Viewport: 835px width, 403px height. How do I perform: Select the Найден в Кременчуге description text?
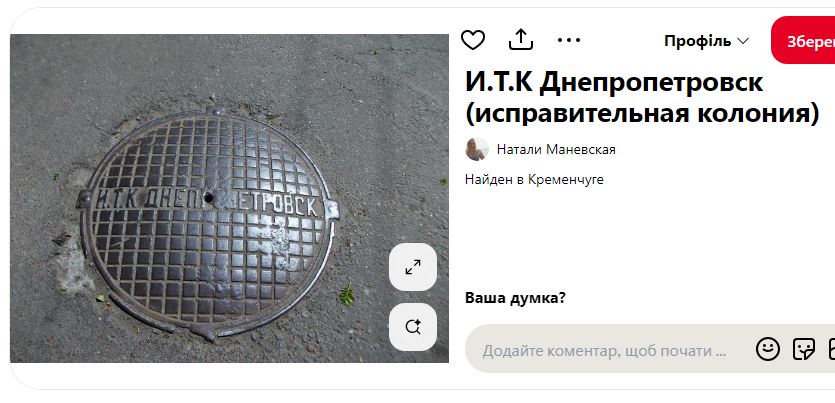pyautogui.click(x=534, y=180)
